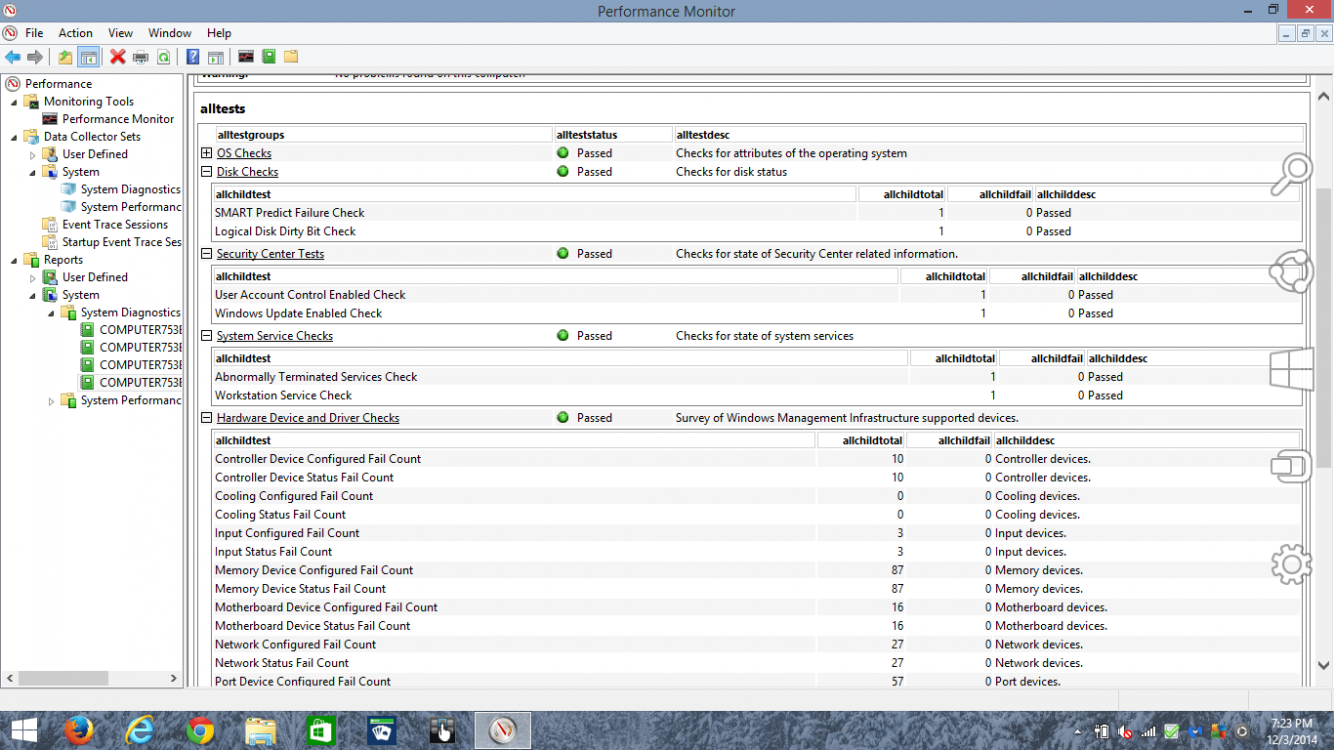Click the OS Checks link
This screenshot has width=1334, height=750.
[x=244, y=153]
